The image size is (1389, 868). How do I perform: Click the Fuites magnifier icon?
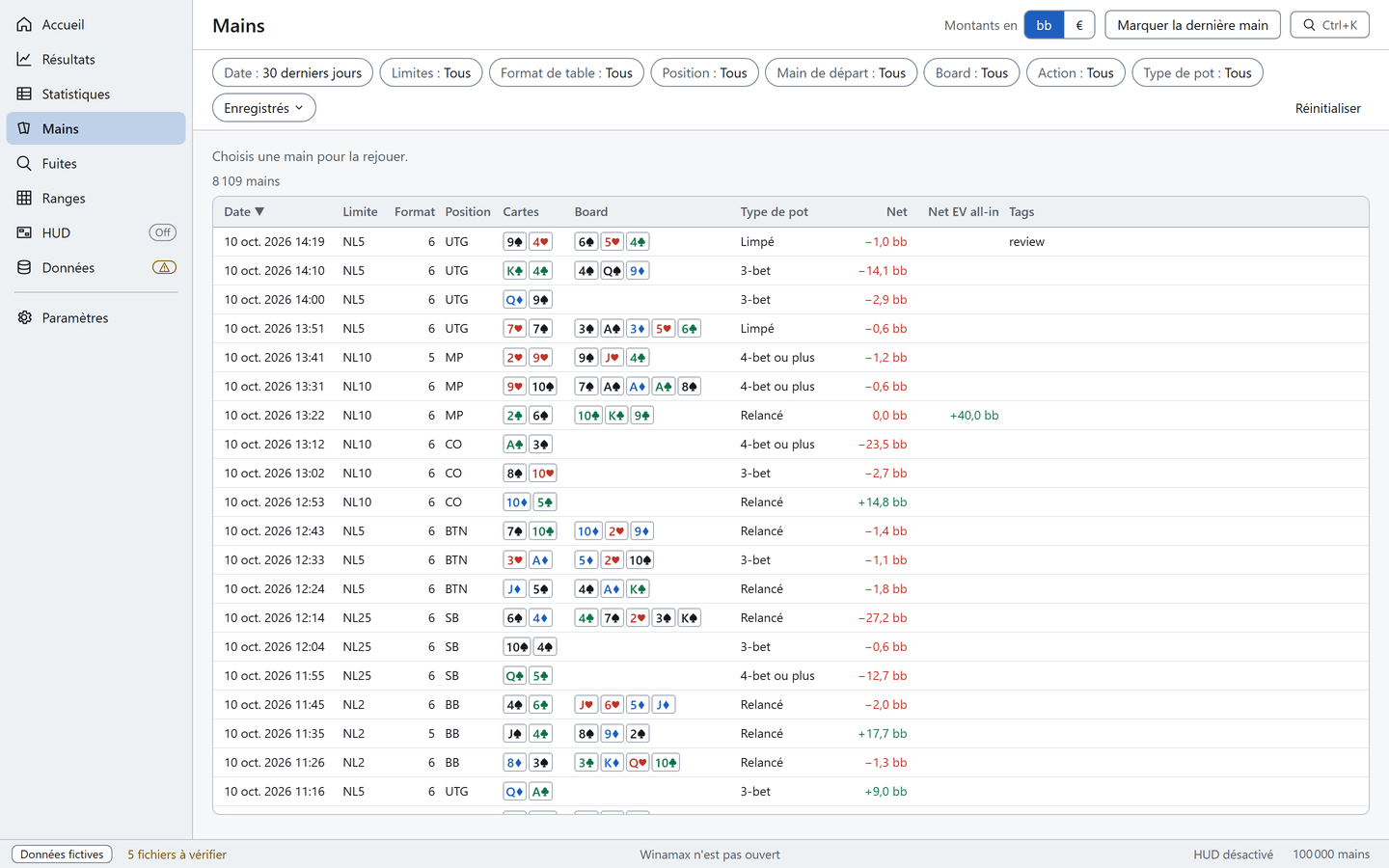click(24, 163)
